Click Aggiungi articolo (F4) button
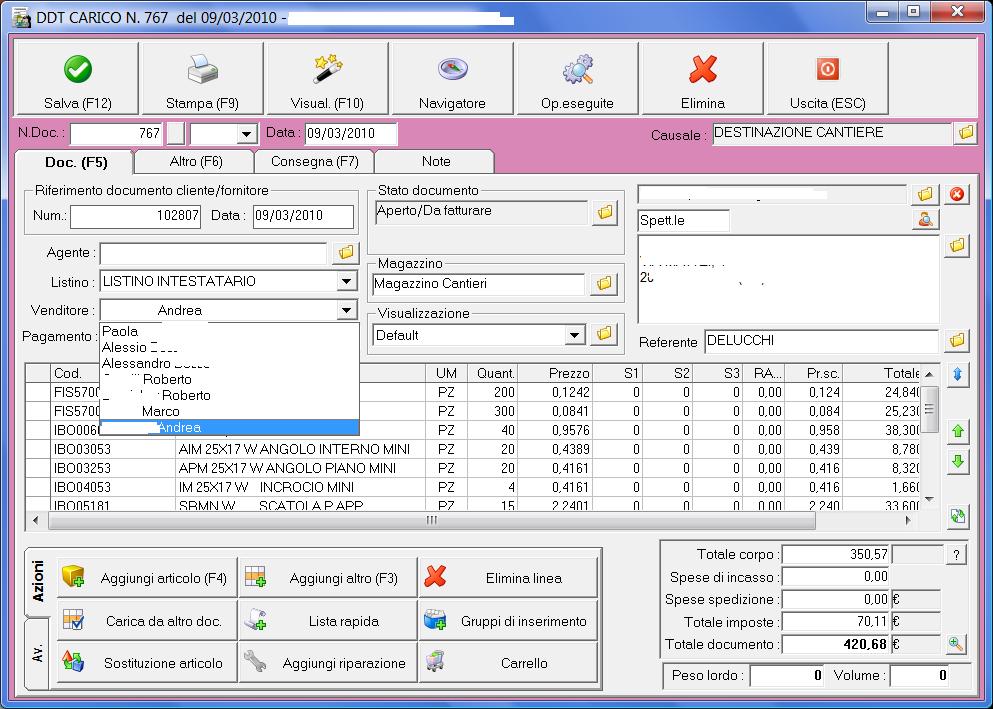 (147, 578)
